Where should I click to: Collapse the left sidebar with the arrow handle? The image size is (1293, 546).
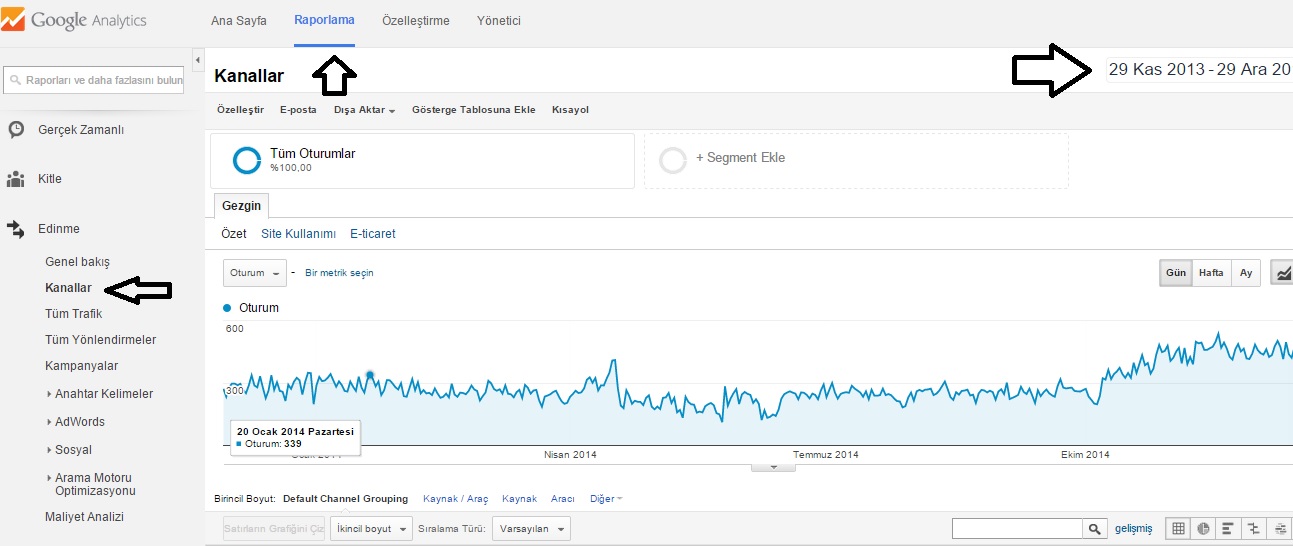pyautogui.click(x=197, y=62)
